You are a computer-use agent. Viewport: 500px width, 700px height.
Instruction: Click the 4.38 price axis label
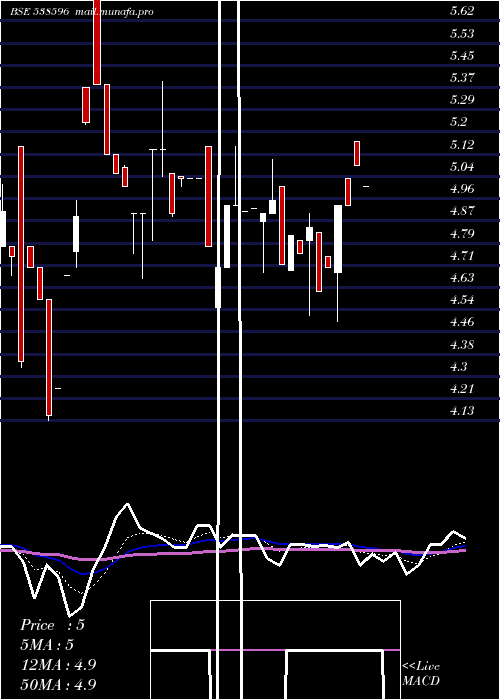[x=462, y=345]
